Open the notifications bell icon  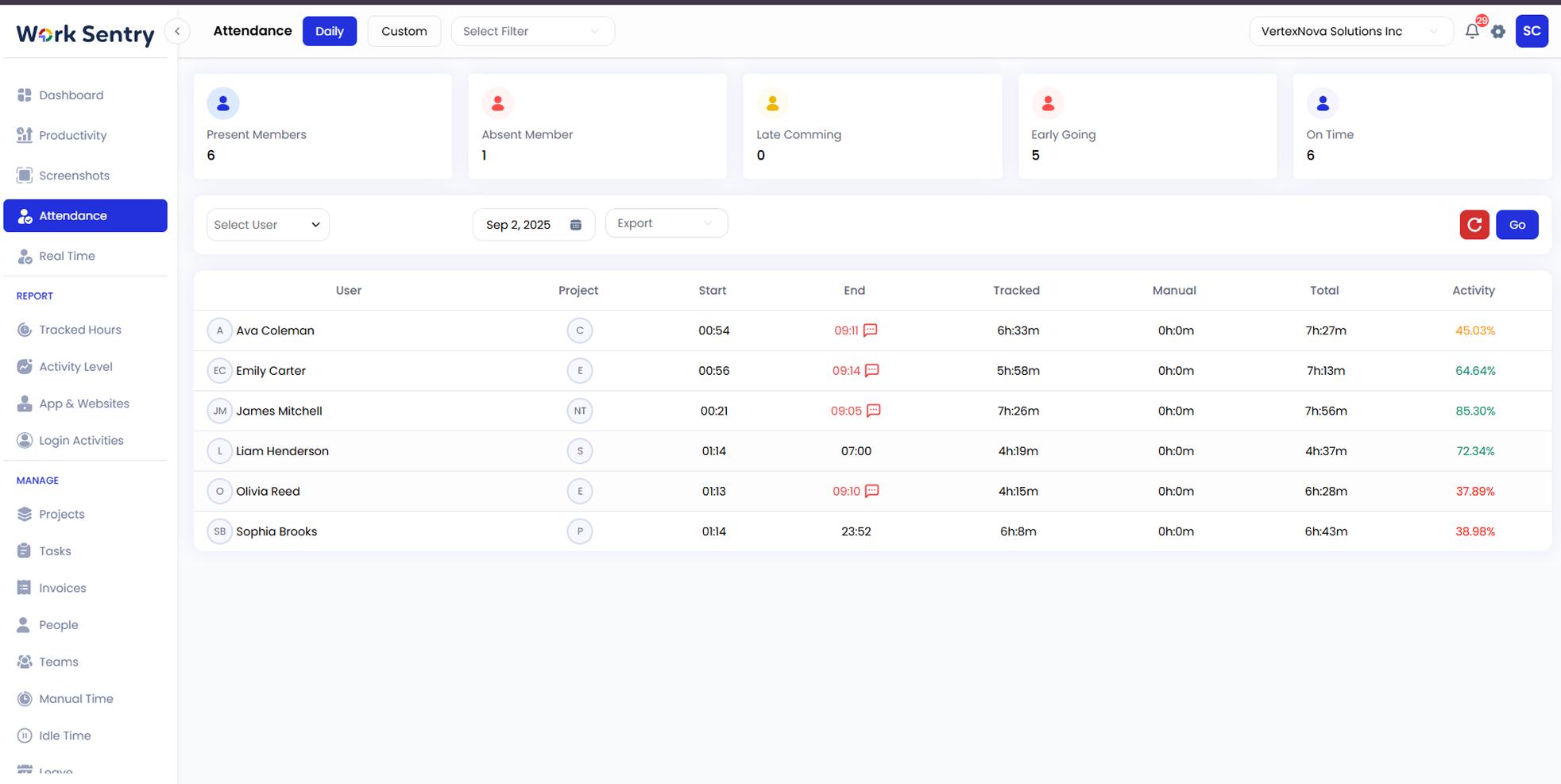point(1471,32)
